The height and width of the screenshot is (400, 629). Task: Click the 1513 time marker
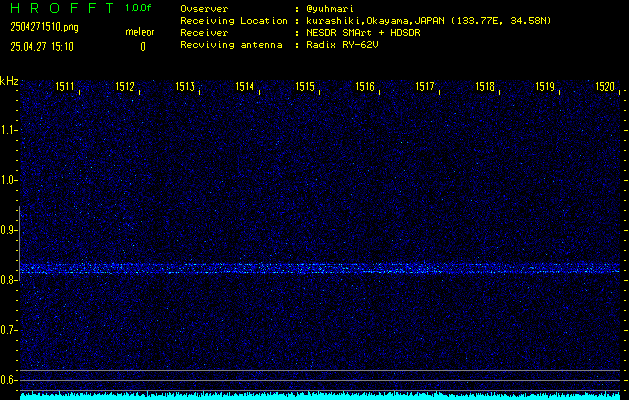click(x=185, y=87)
